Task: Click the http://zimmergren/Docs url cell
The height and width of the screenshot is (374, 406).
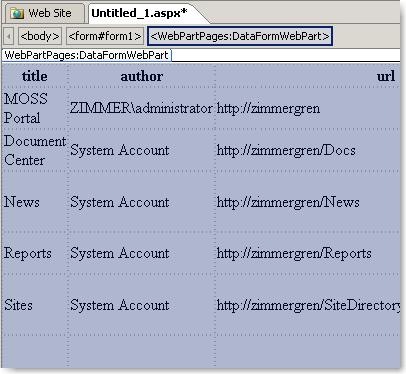Action: (307, 150)
